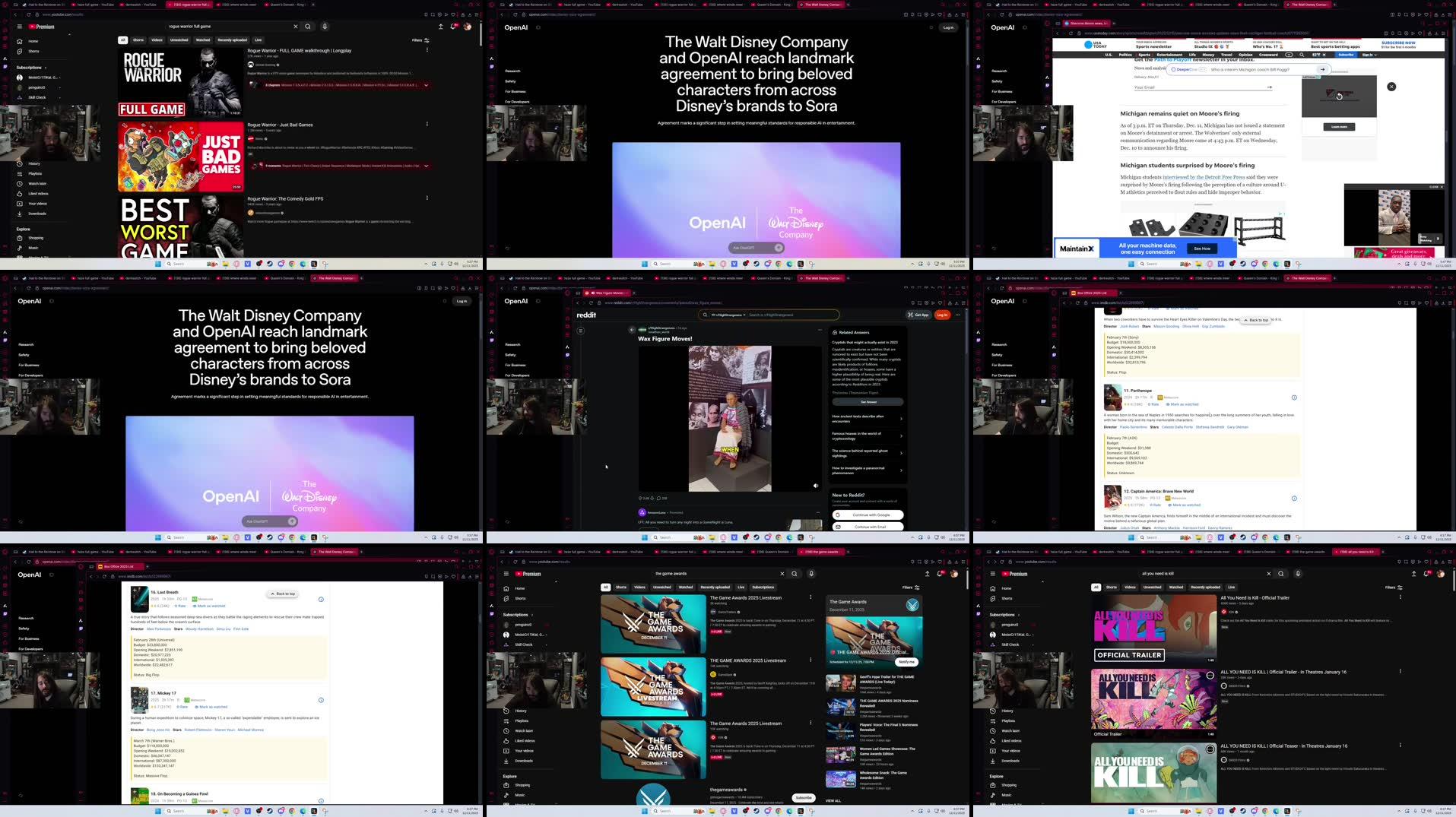
Task: Start a voice search with the microphone icon
Action: [325, 27]
